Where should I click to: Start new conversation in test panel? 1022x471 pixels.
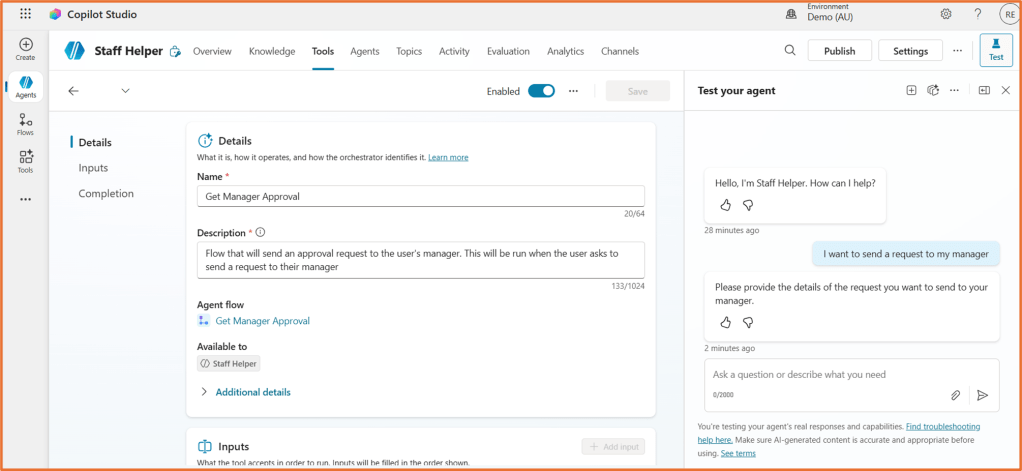[911, 91]
